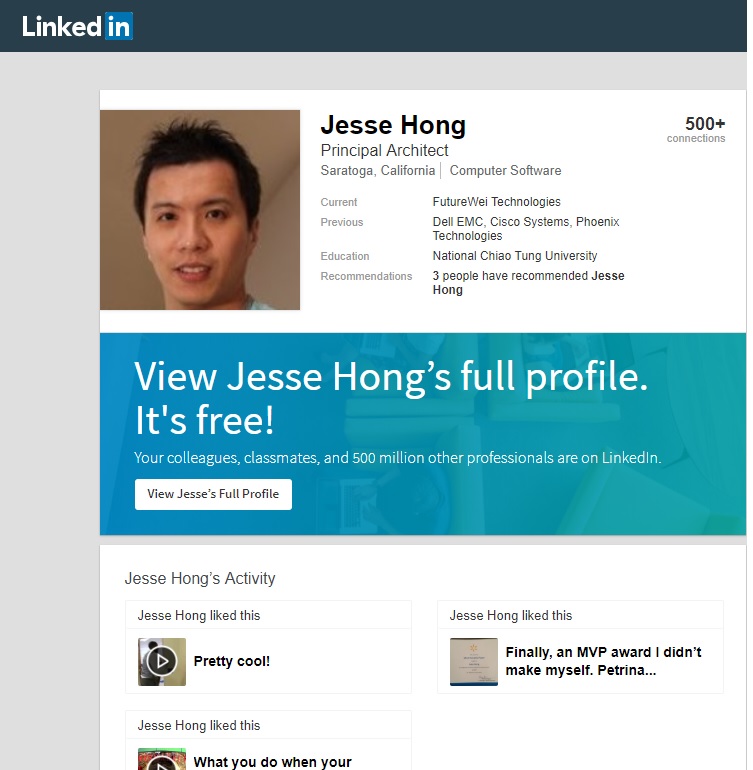The height and width of the screenshot is (770, 753).
Task: Click 500 million other professionals tagline
Action: (x=398, y=458)
